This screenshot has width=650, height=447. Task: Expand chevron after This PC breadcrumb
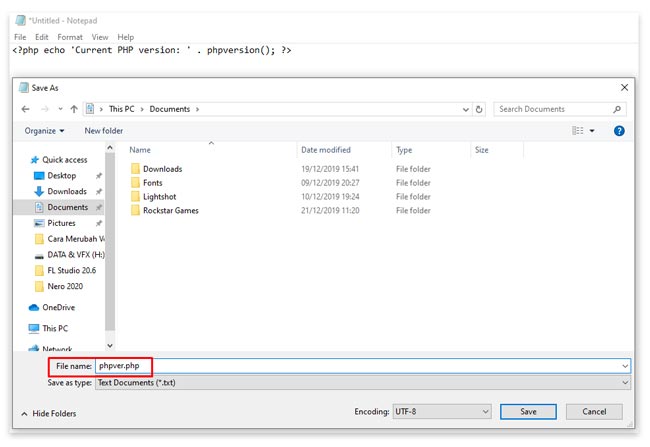click(x=142, y=109)
